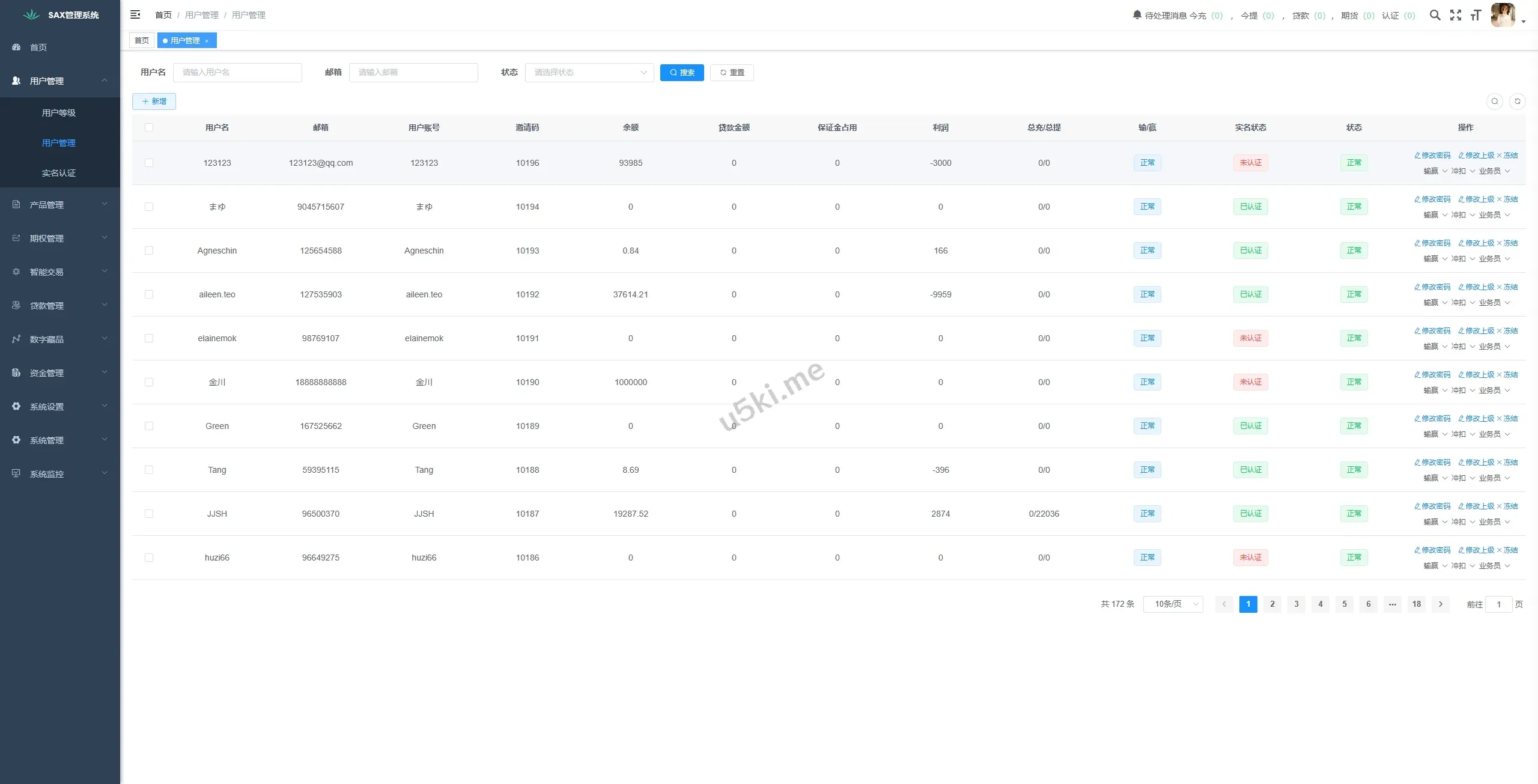Open the 10条/页 page size dropdown
This screenshot has width=1538, height=784.
(x=1173, y=604)
